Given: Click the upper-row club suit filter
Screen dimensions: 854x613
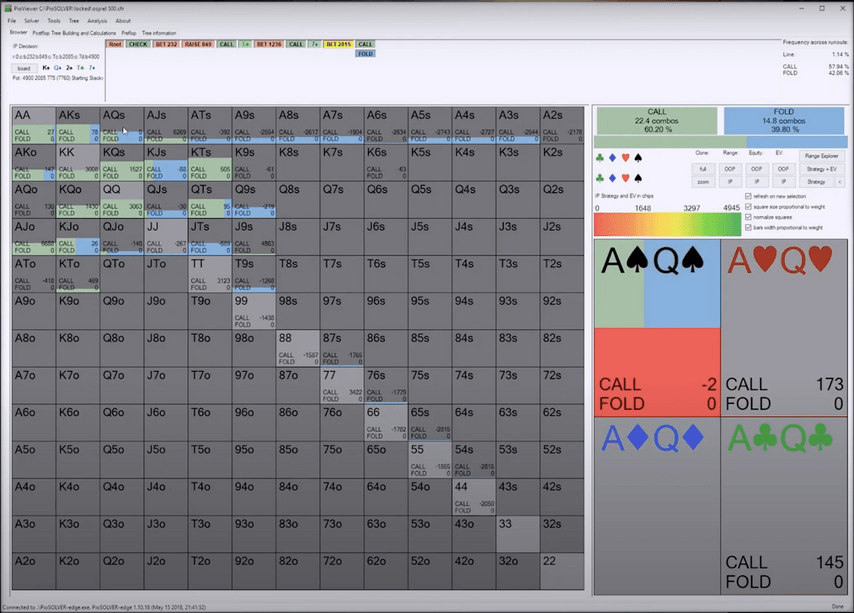Looking at the screenshot, I should [x=600, y=158].
